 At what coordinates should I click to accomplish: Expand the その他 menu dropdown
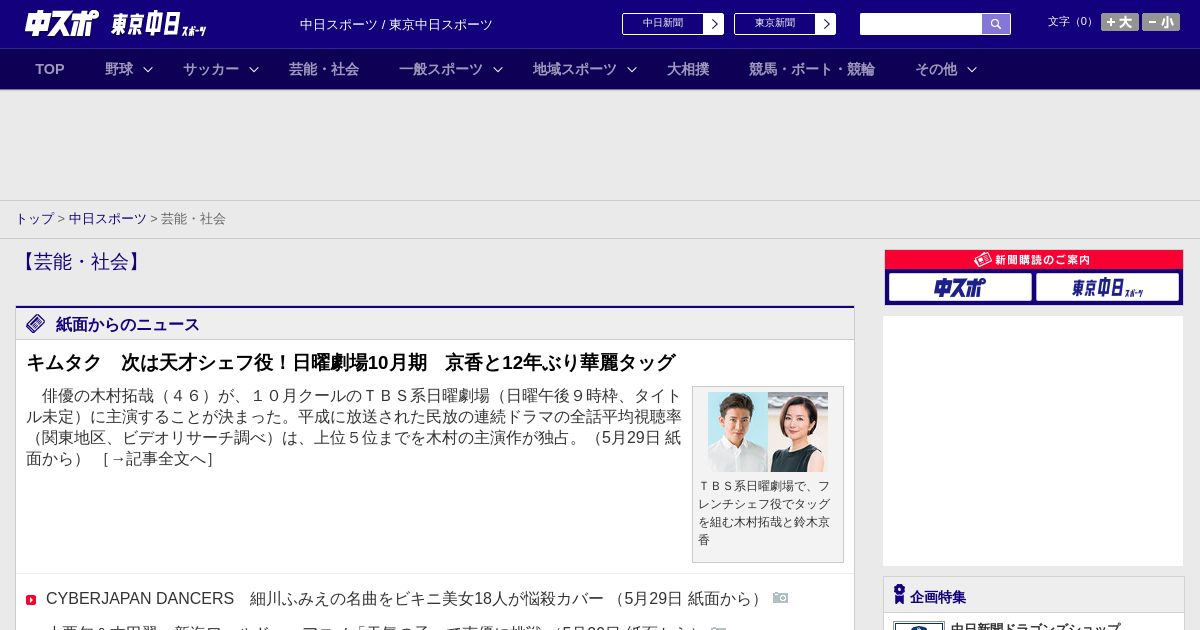[972, 70]
